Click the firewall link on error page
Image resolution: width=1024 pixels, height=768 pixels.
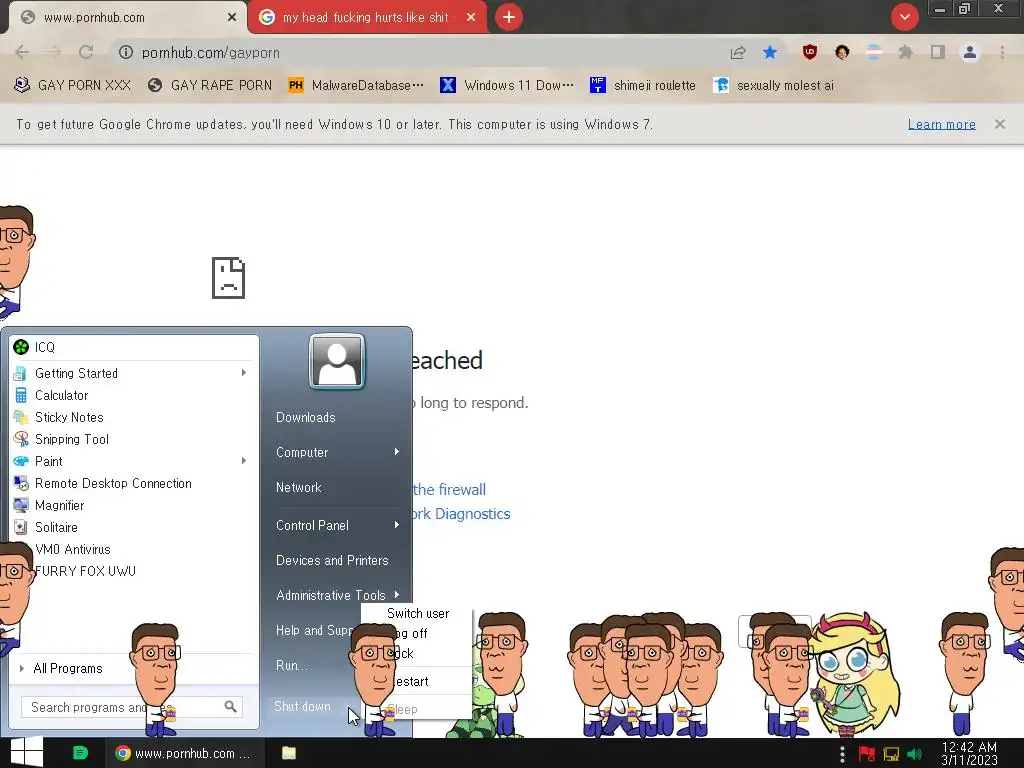(449, 489)
